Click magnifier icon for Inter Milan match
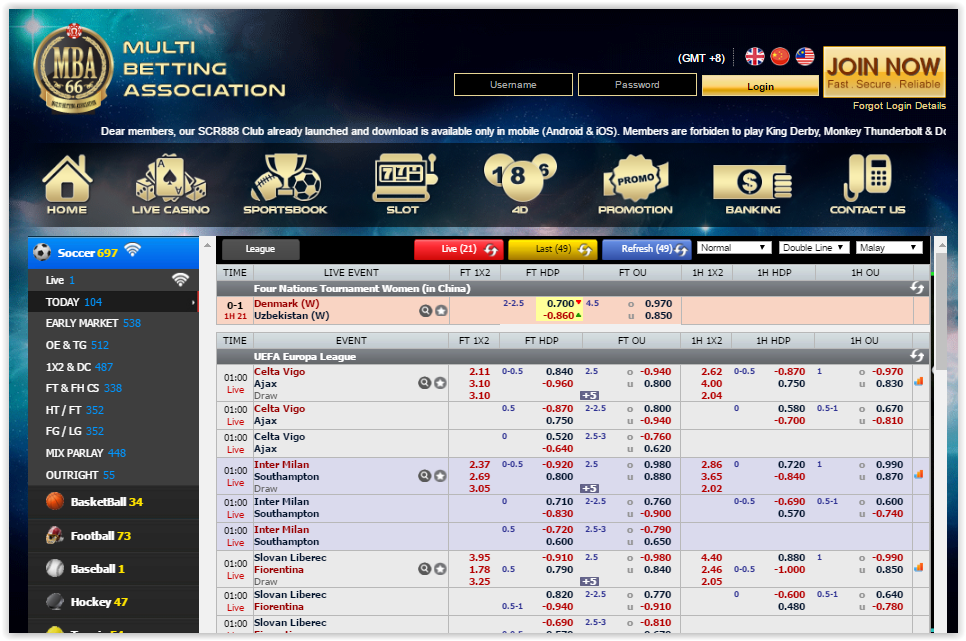 point(424,475)
